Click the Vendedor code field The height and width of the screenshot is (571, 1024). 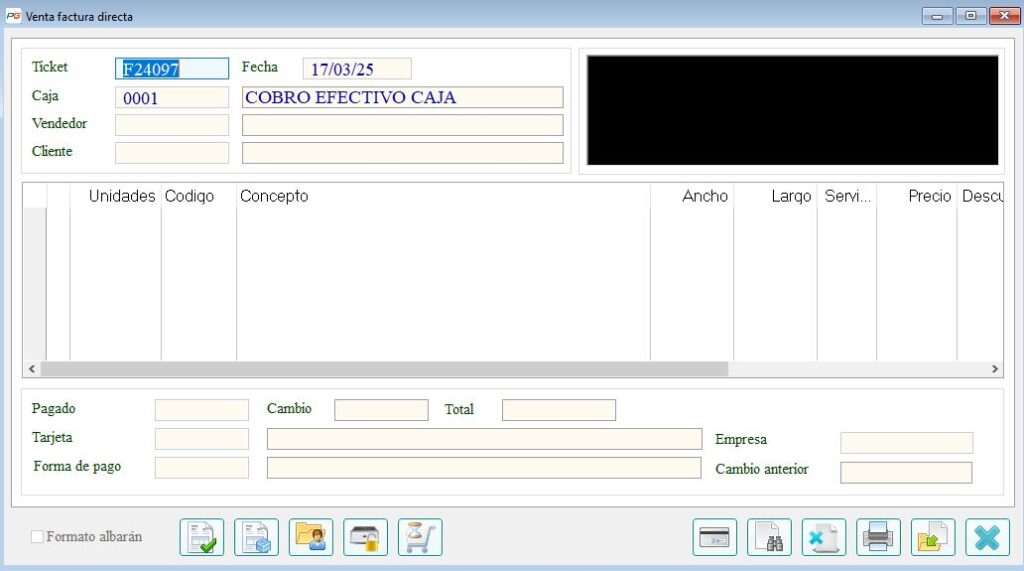pyautogui.click(x=172, y=125)
